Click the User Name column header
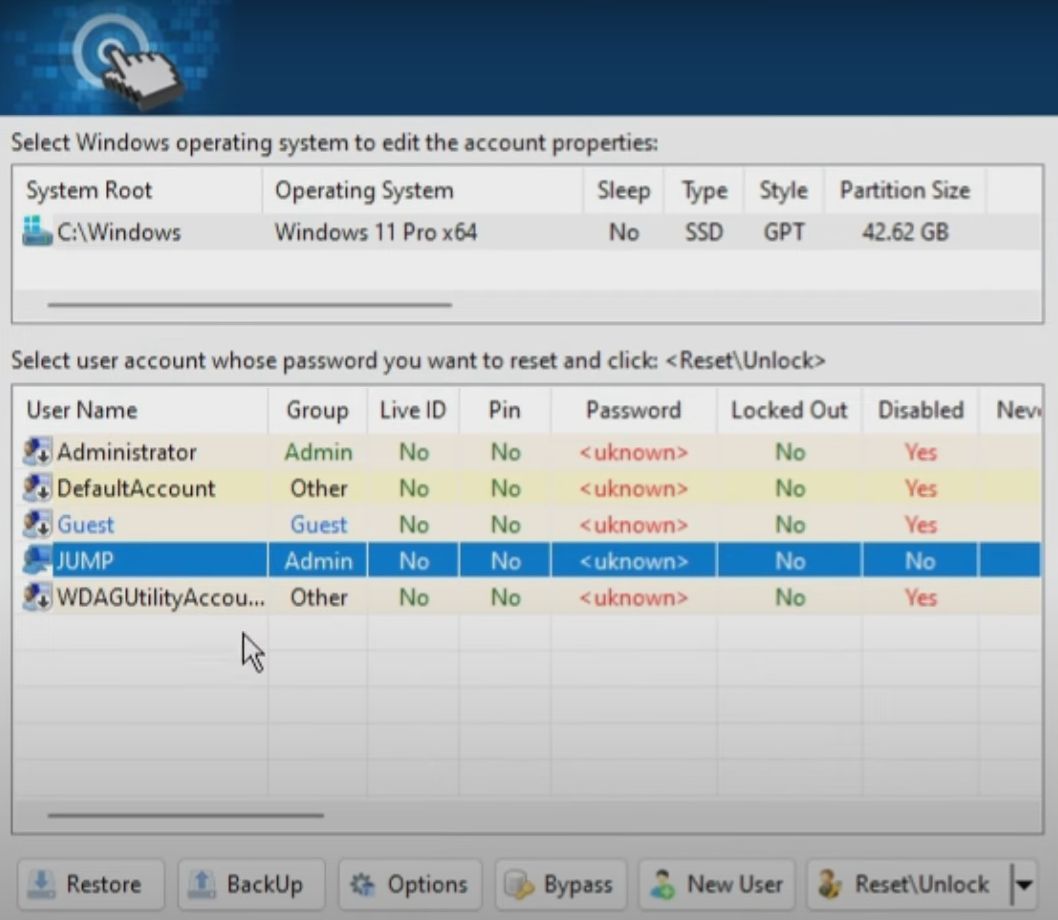This screenshot has height=920, width=1058. 80,410
